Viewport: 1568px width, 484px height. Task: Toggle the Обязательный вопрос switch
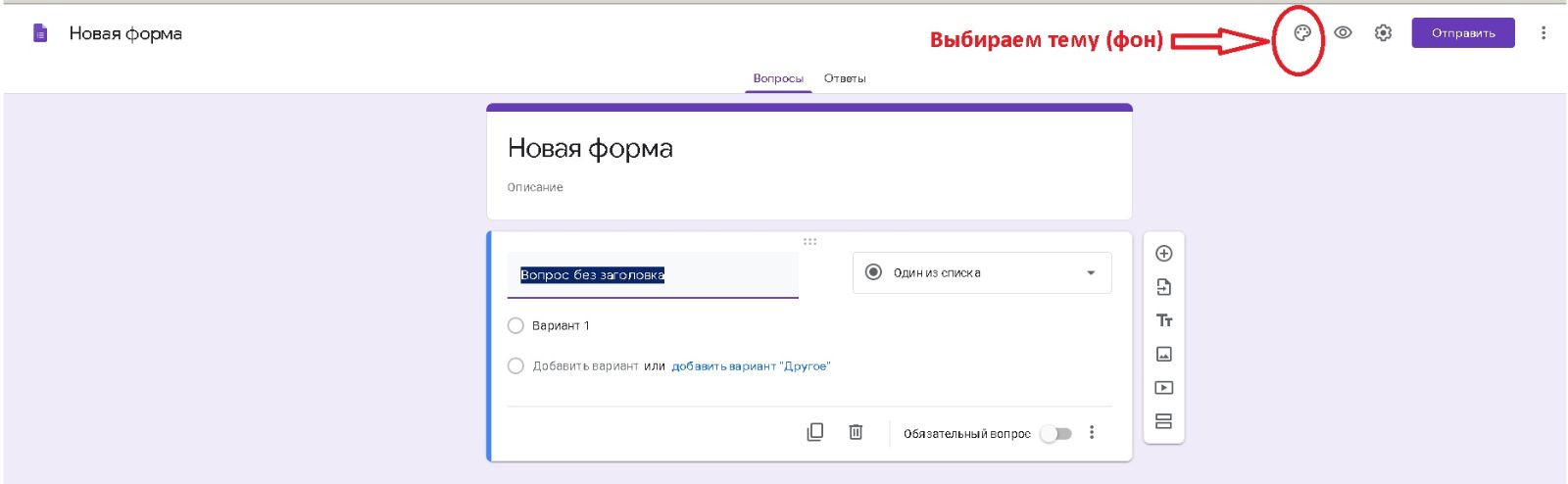[x=1056, y=434]
